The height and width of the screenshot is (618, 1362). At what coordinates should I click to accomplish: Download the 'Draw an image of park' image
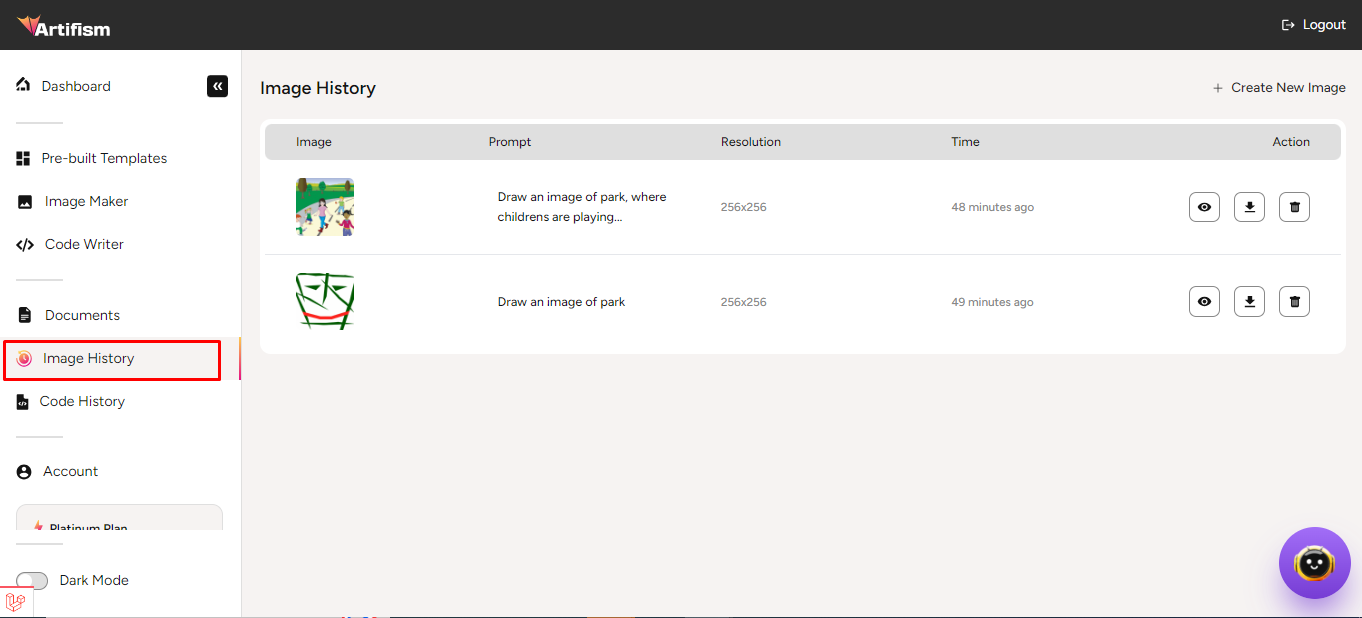(1249, 301)
